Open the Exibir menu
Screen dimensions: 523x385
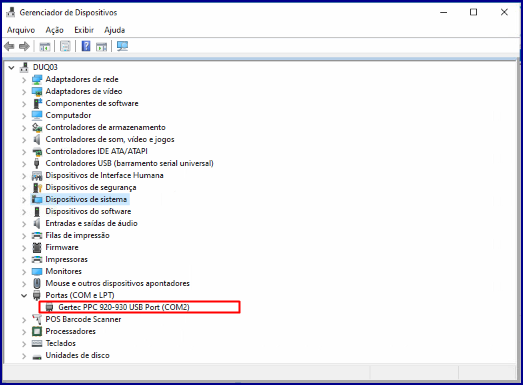pyautogui.click(x=84, y=30)
